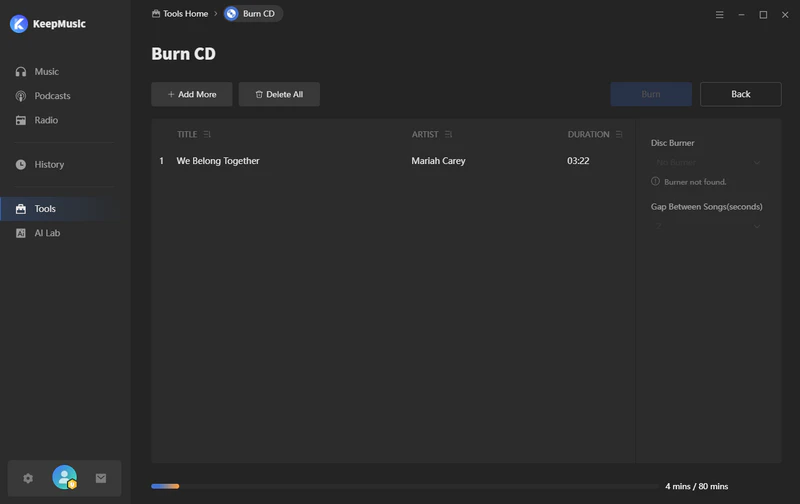Click the KeepMusic logo icon

[x=19, y=23]
